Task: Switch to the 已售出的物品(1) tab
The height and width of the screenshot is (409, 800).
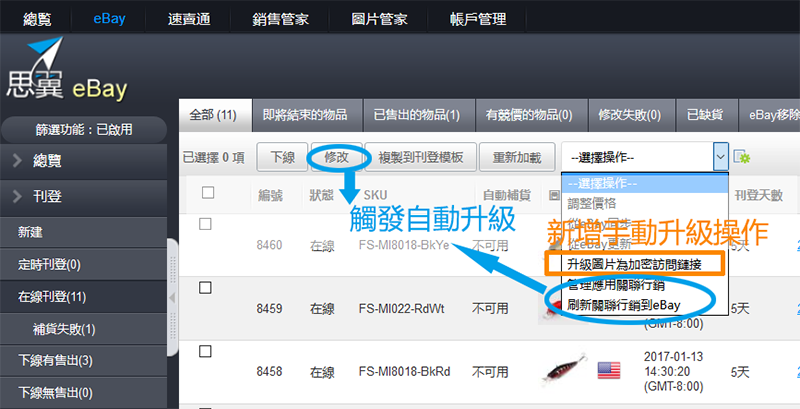Action: [417, 115]
